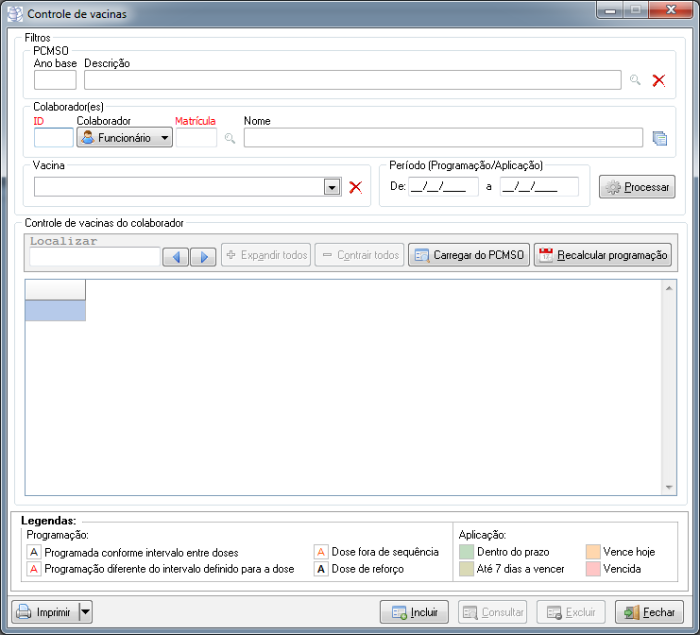
Task: Open the collaborator list icon beside Nome
Action: click(659, 138)
